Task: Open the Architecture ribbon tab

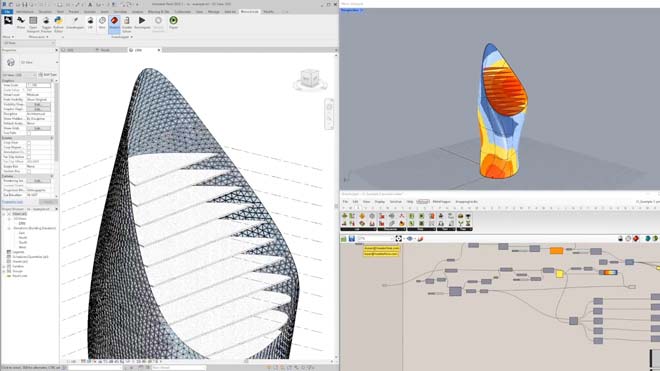Action: (24, 11)
